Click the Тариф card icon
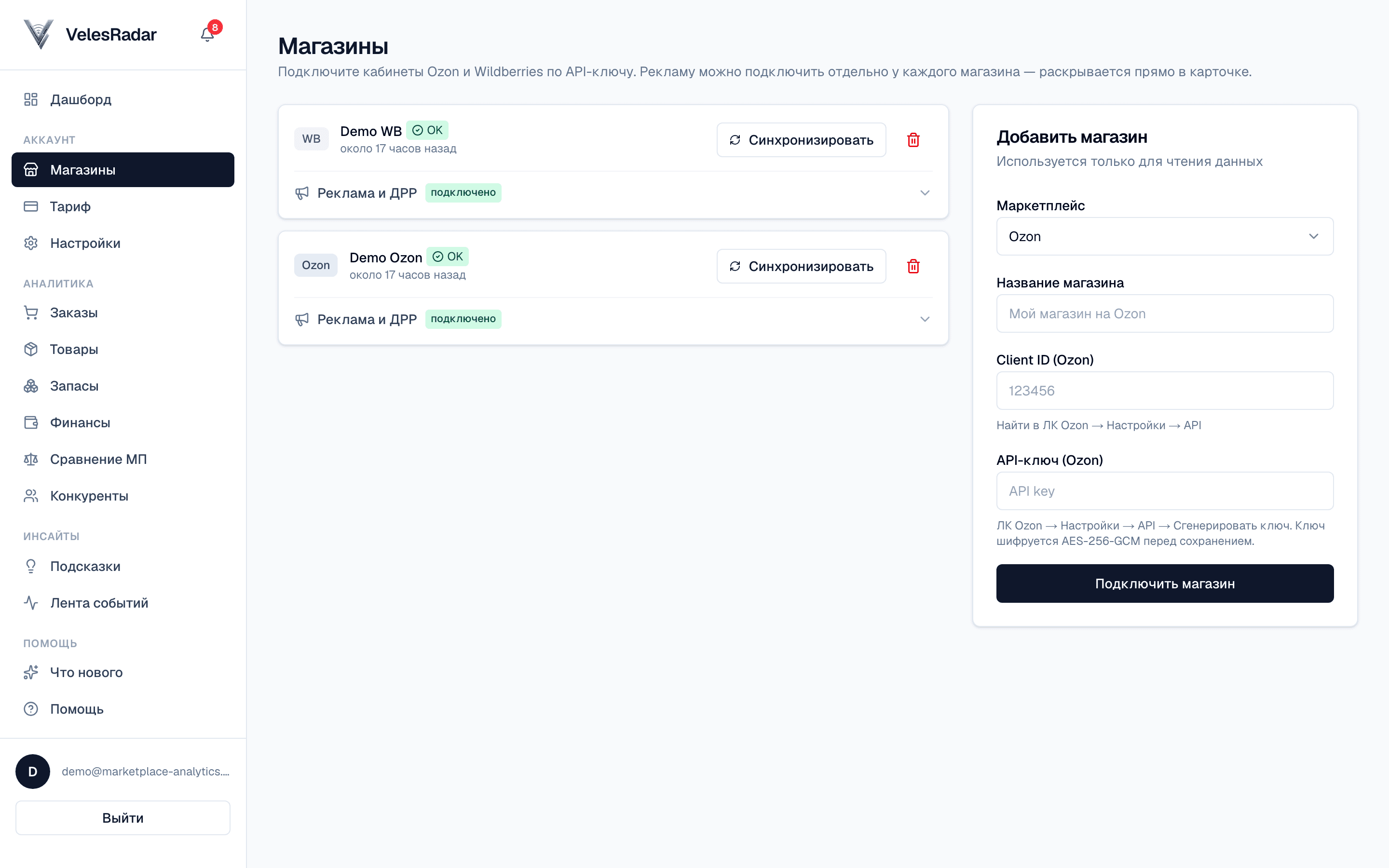Viewport: 1389px width, 868px height. click(31, 206)
